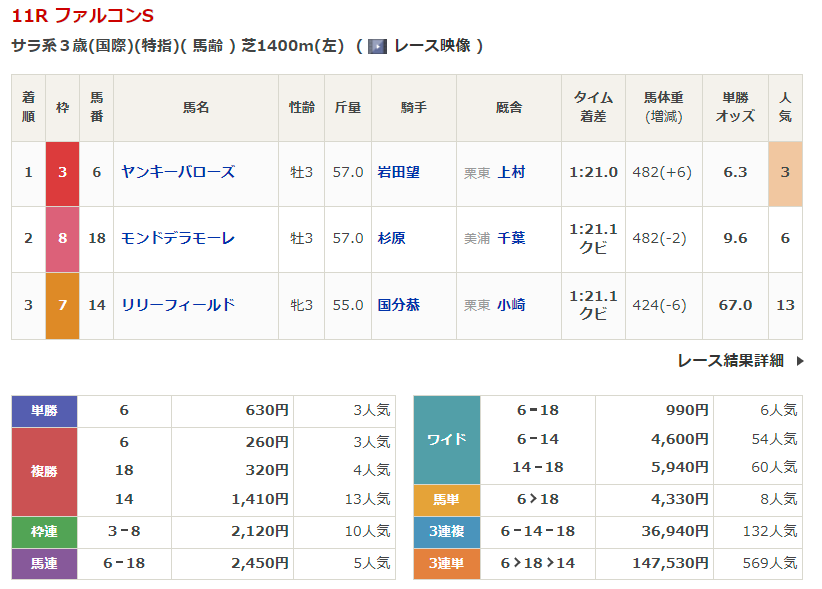Open the レース映像 link

click(x=432, y=46)
